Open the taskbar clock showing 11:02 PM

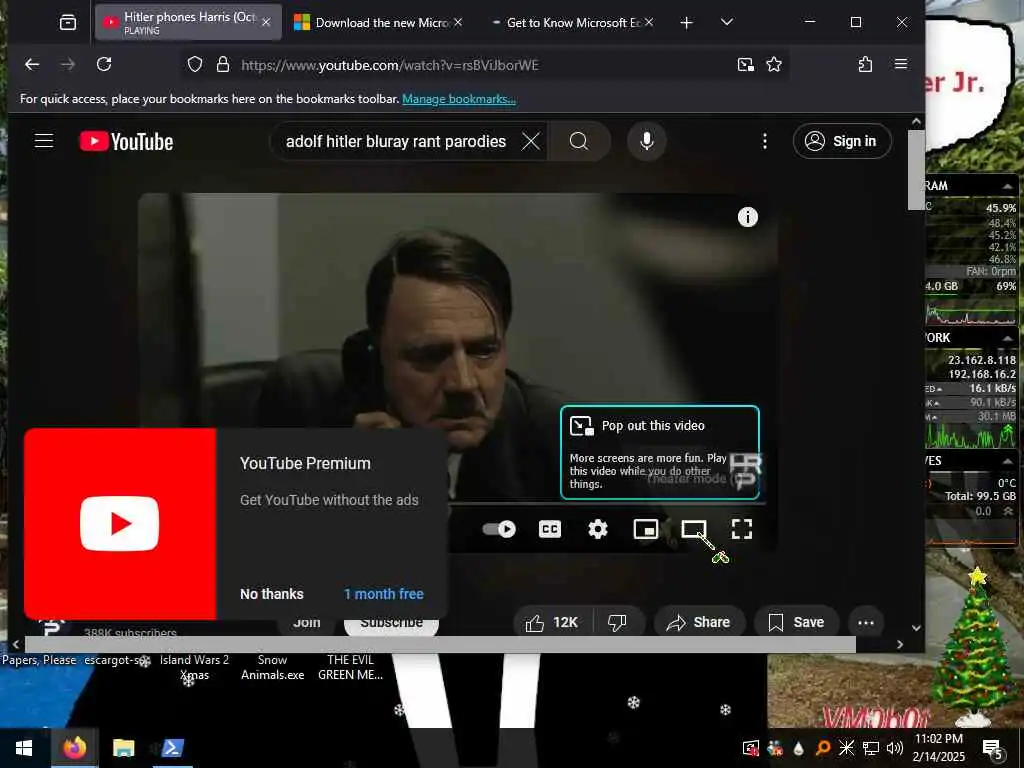tap(939, 748)
